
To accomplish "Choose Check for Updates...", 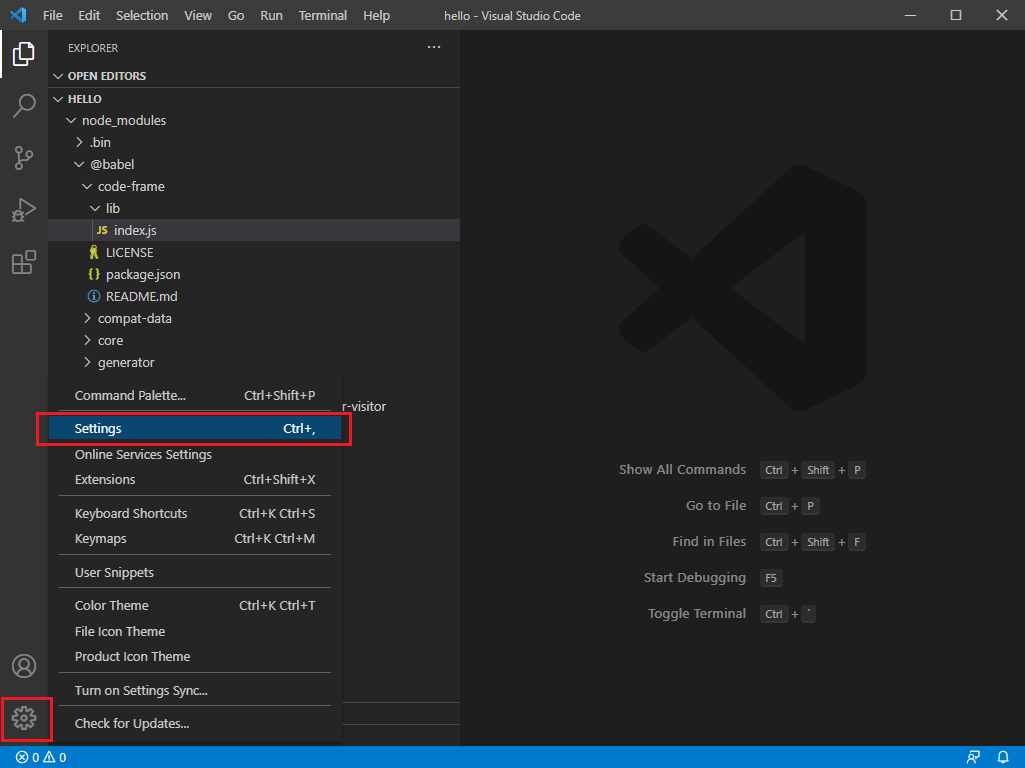I will 195,724.
